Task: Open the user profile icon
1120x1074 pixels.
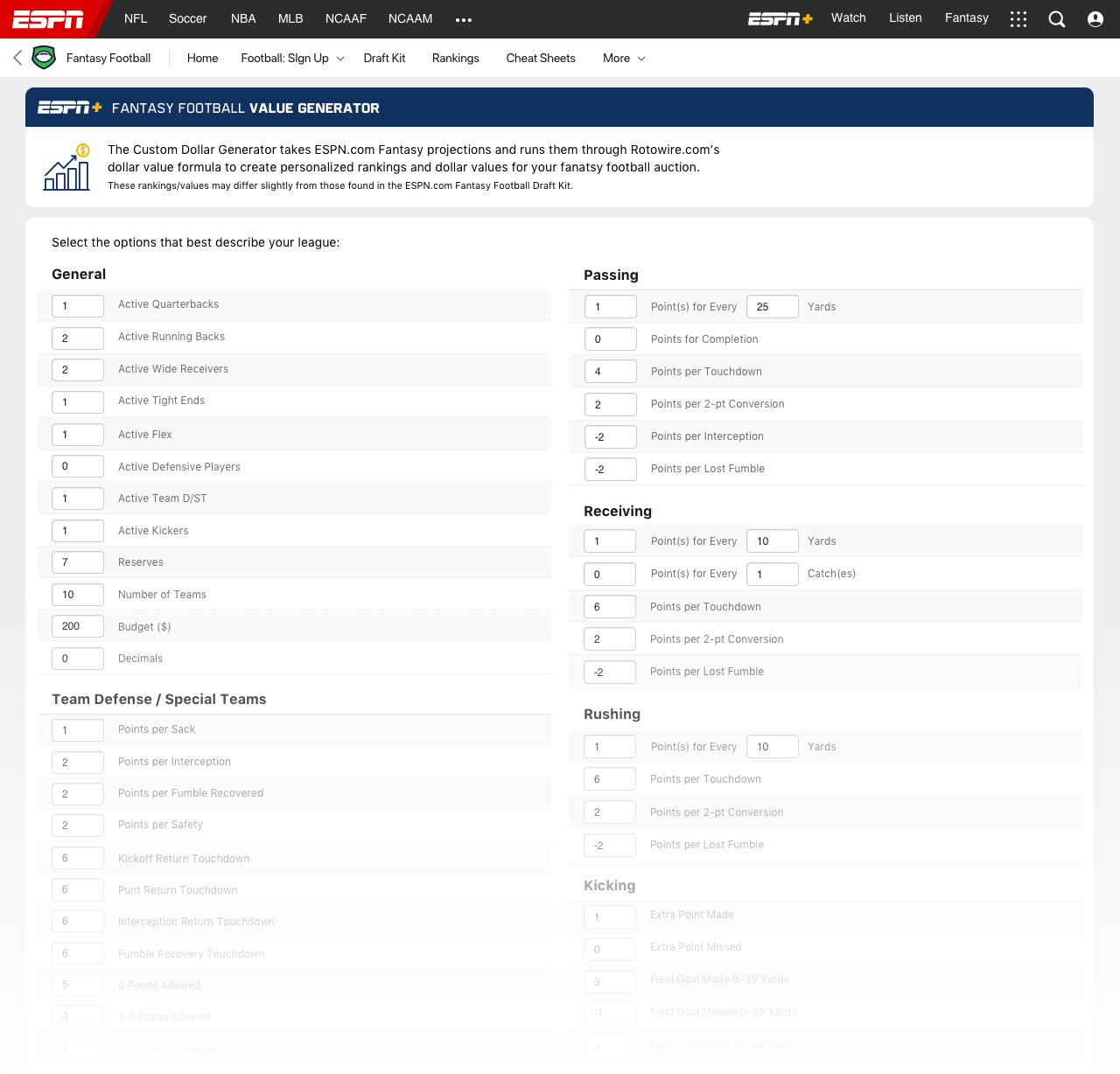Action: 1095,19
